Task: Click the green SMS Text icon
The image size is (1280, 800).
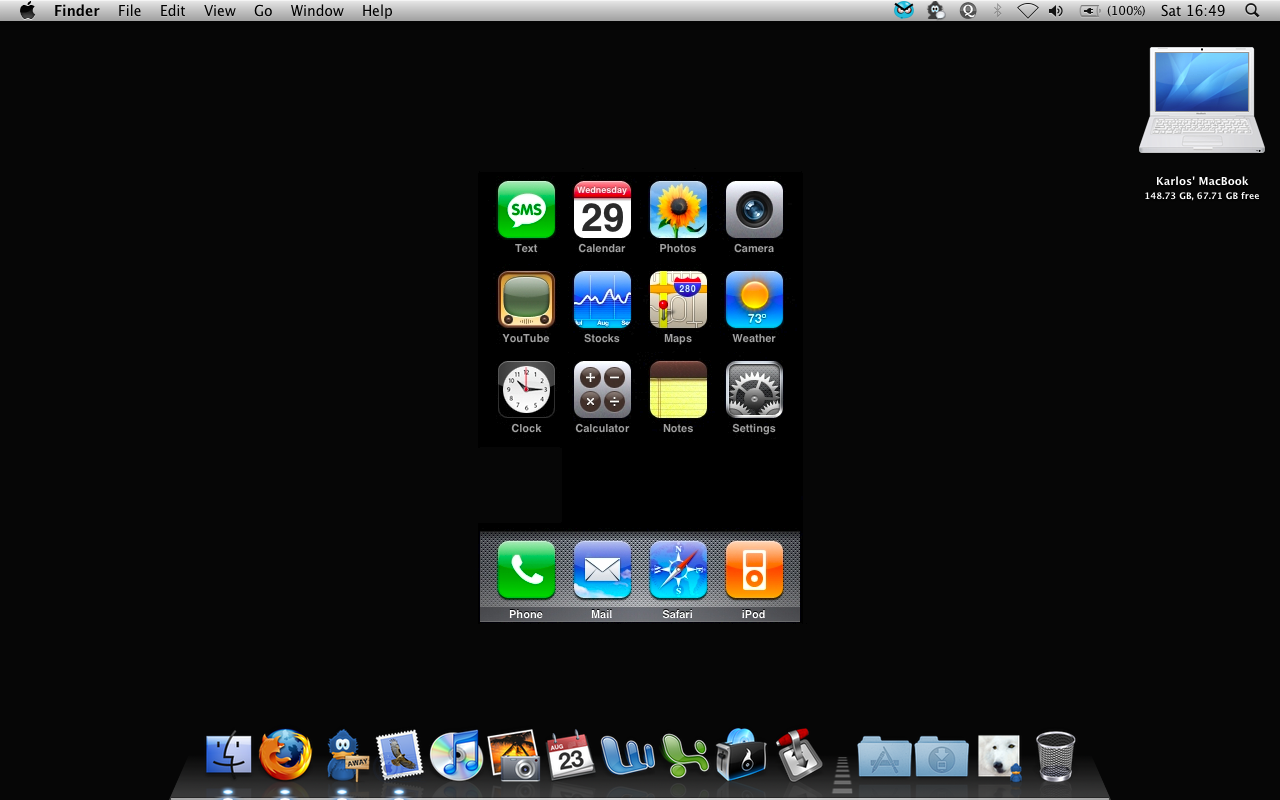Action: [526, 209]
